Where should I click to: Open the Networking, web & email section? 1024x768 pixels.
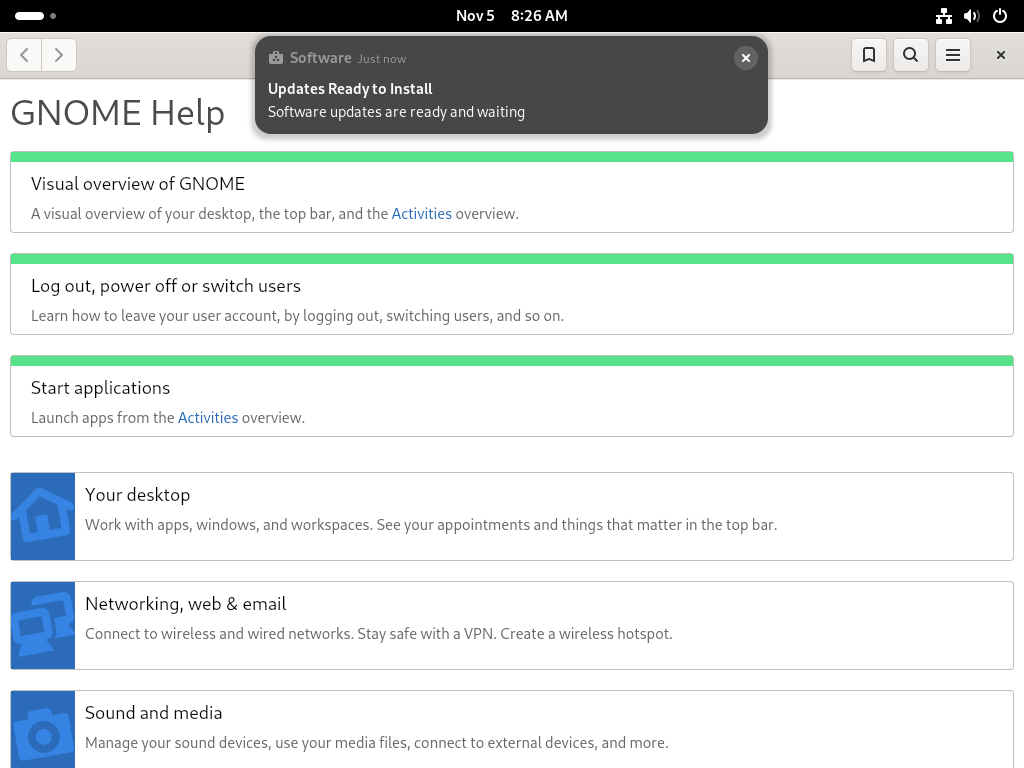512,626
